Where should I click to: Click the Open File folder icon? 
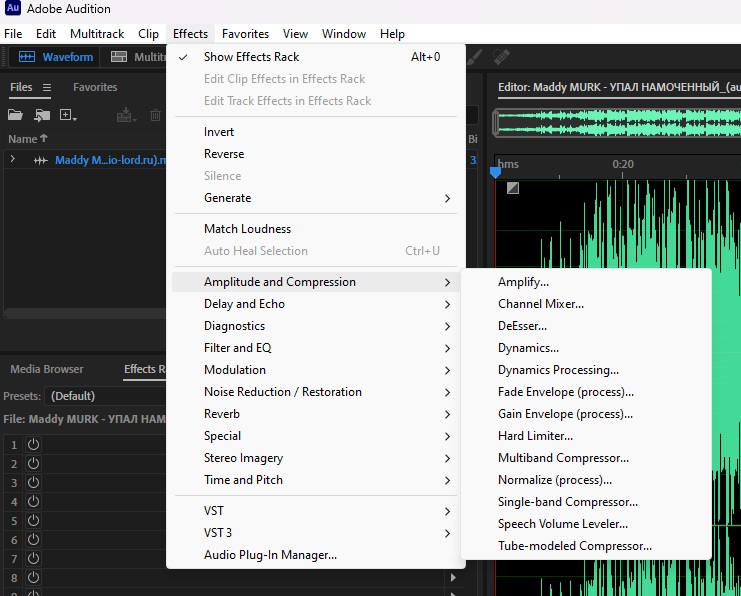pos(15,116)
